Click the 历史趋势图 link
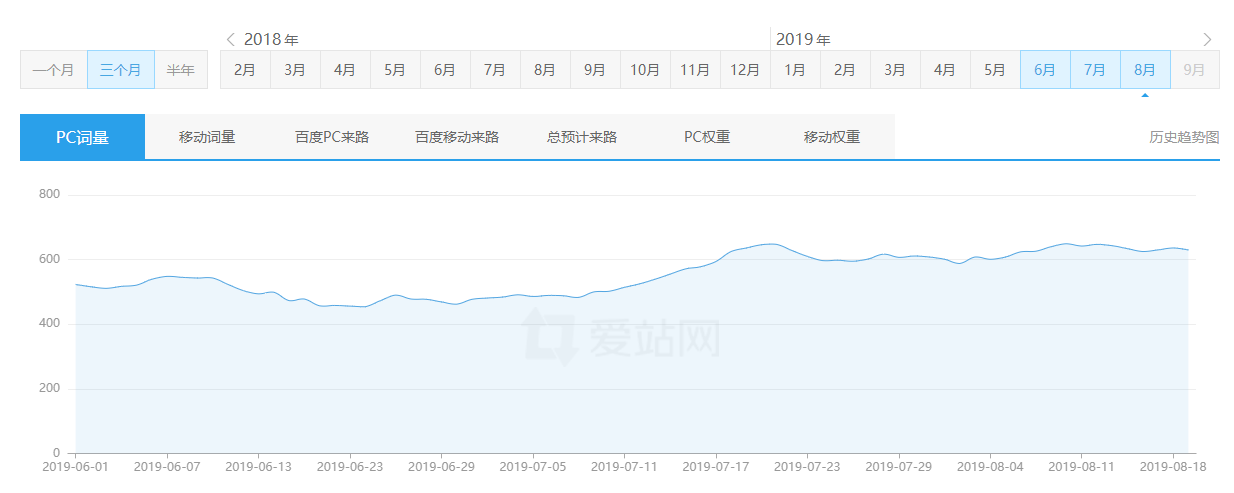1234x493 pixels. point(1184,138)
